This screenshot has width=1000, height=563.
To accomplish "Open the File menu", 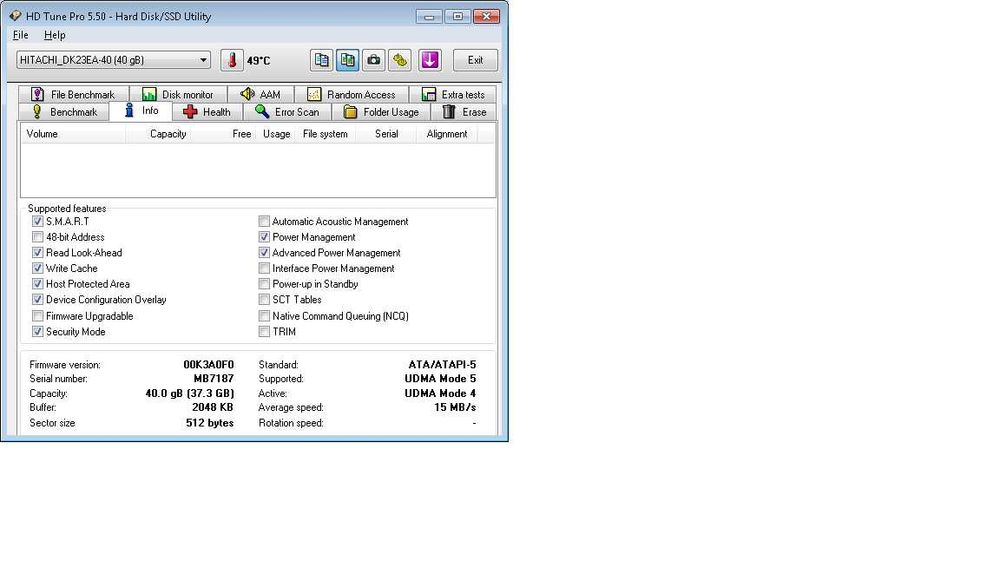I will (x=20, y=35).
